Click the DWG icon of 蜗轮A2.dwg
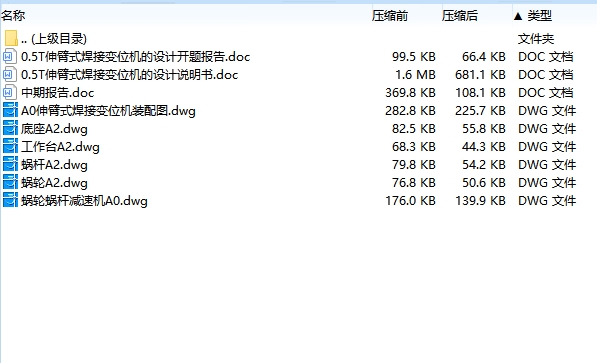The height and width of the screenshot is (363, 597). (x=10, y=182)
